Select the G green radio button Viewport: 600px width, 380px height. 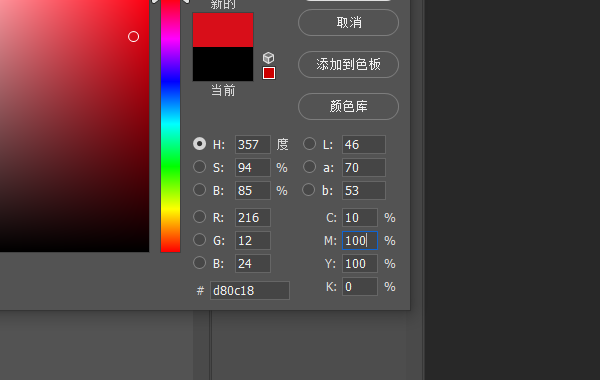(x=199, y=240)
